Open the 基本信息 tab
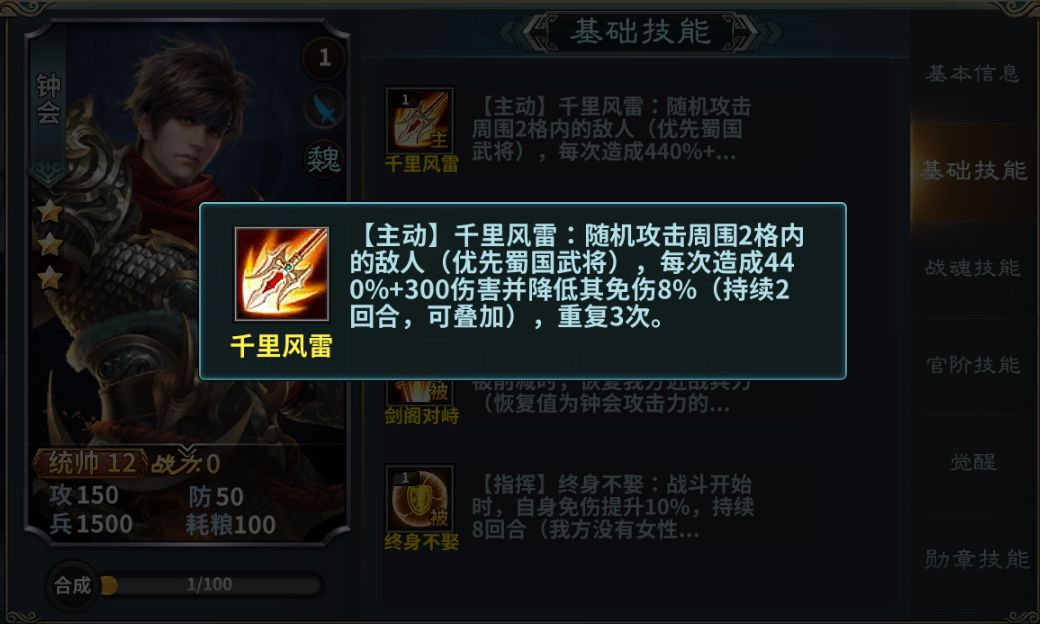The height and width of the screenshot is (624, 1040). (972, 73)
